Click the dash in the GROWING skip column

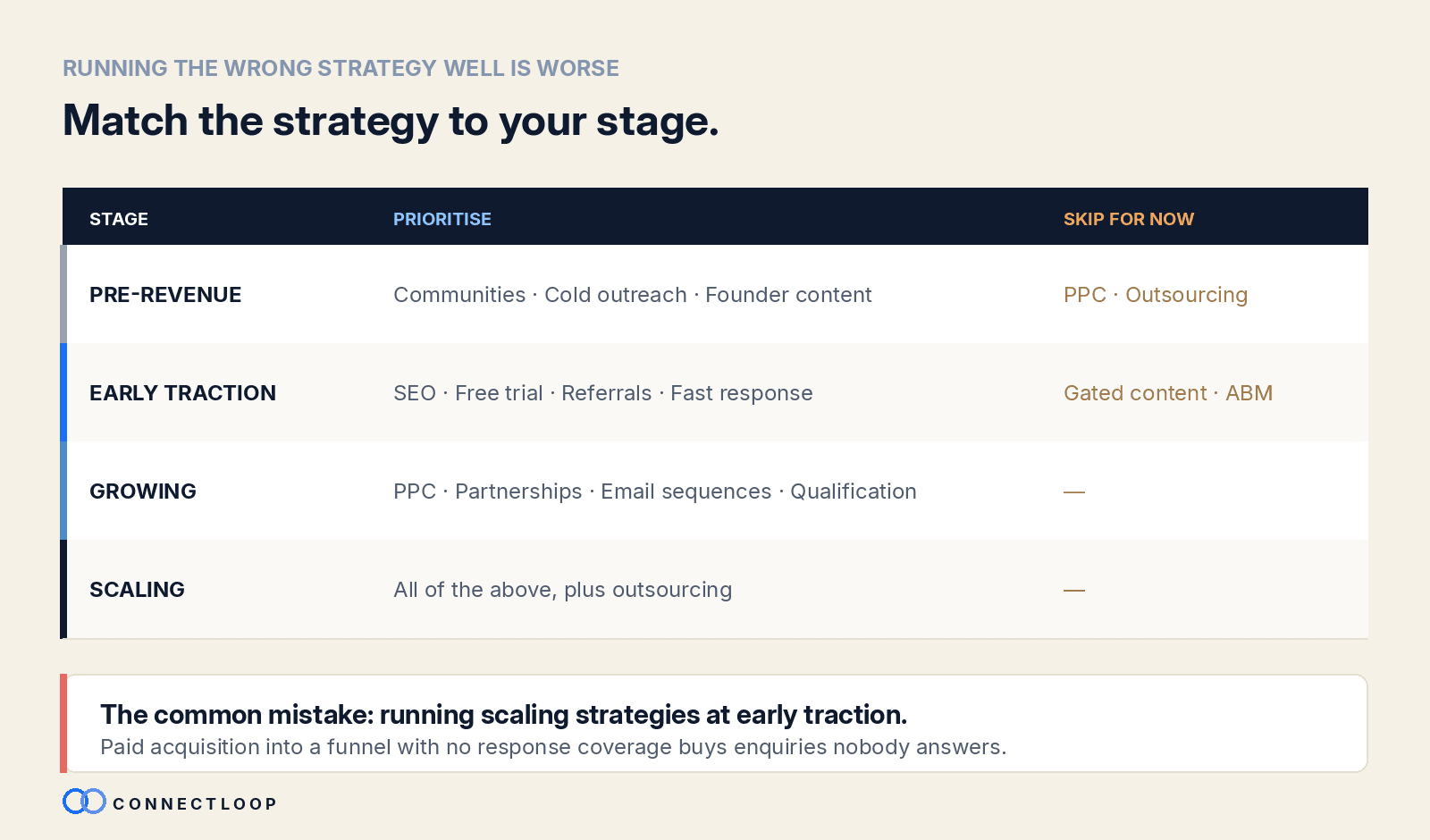tap(1074, 491)
